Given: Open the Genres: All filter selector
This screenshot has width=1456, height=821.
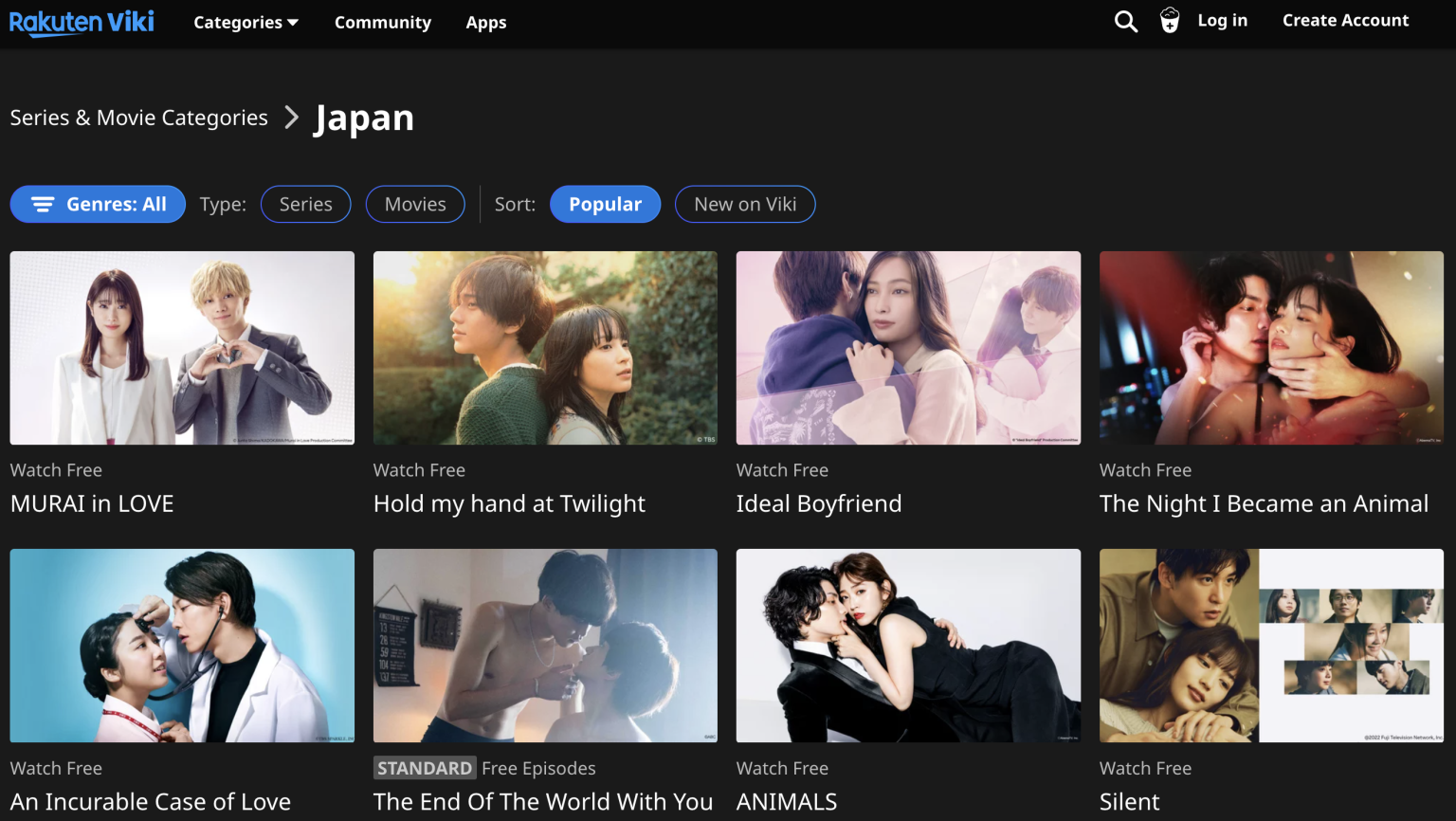Looking at the screenshot, I should click(x=98, y=204).
